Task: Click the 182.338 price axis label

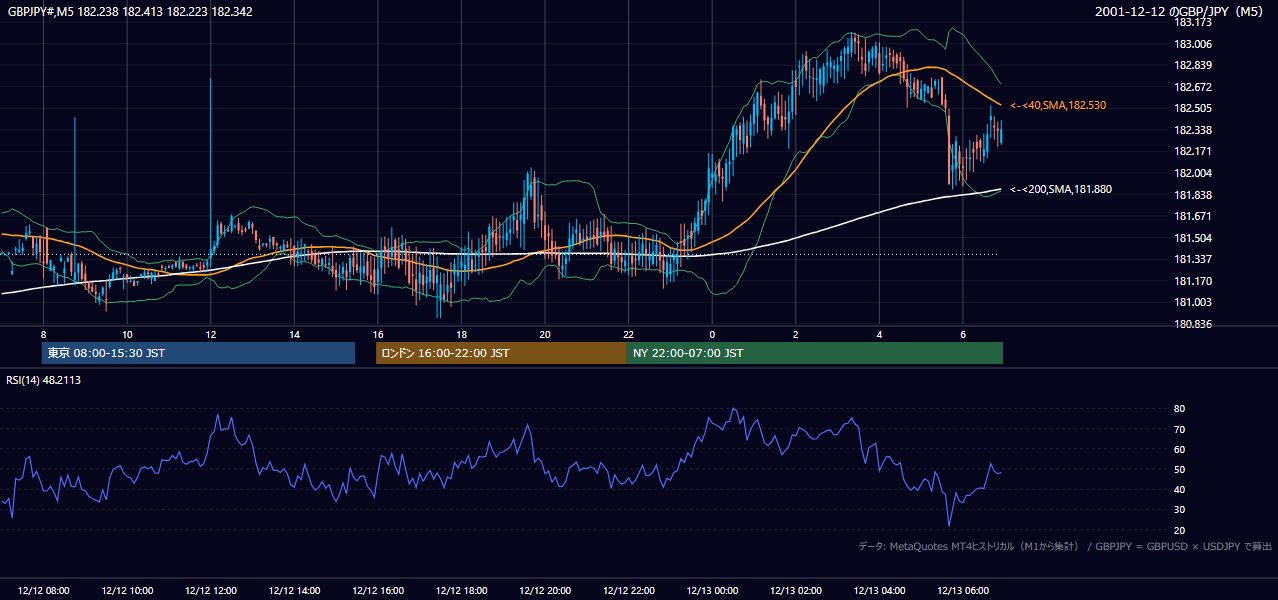Action: (x=1192, y=130)
